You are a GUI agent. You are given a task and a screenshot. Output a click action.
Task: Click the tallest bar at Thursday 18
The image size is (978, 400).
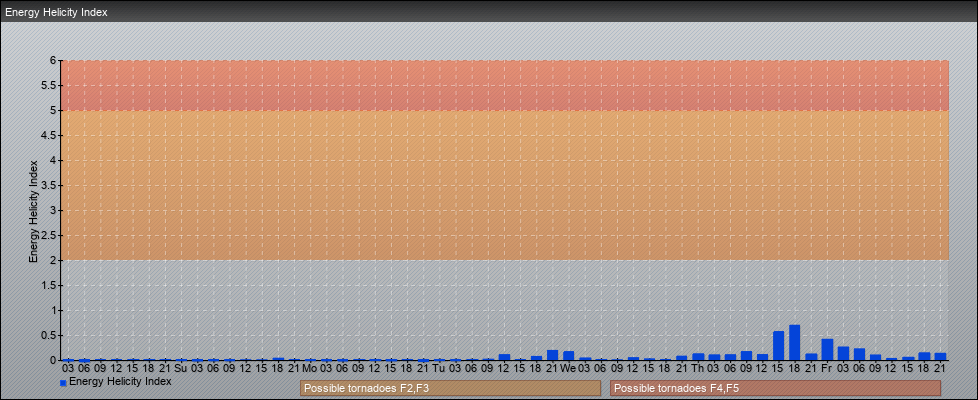(x=795, y=343)
